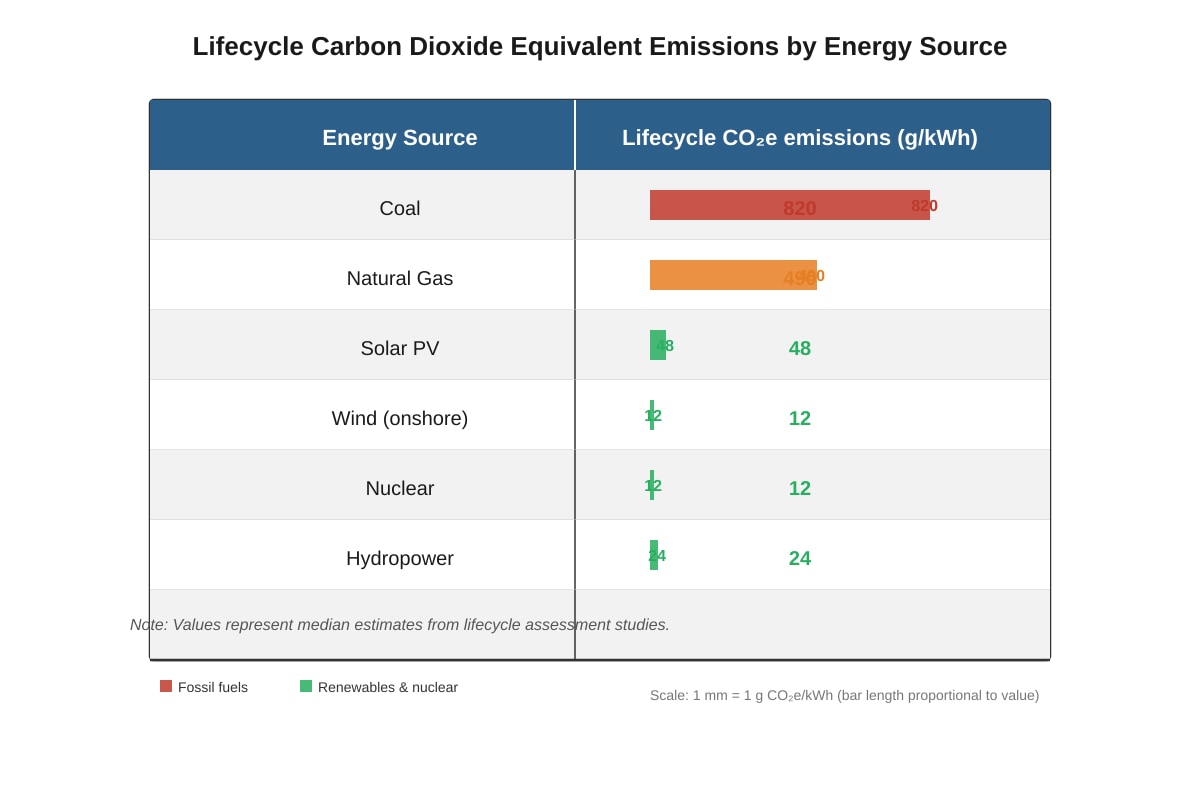Click the small green Hydropower bar

(654, 555)
